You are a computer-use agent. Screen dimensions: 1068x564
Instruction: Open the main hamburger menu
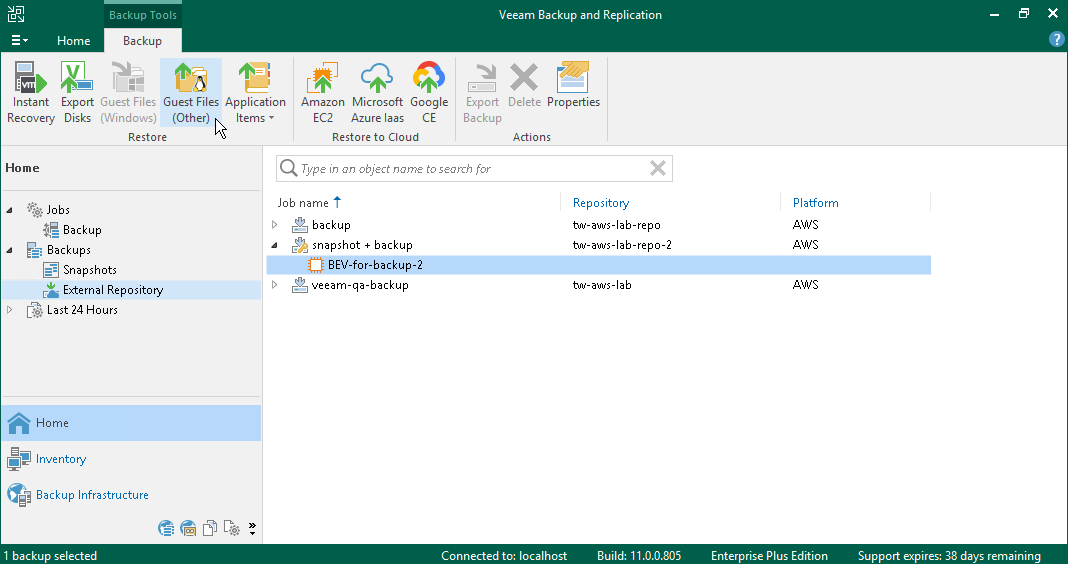19,41
